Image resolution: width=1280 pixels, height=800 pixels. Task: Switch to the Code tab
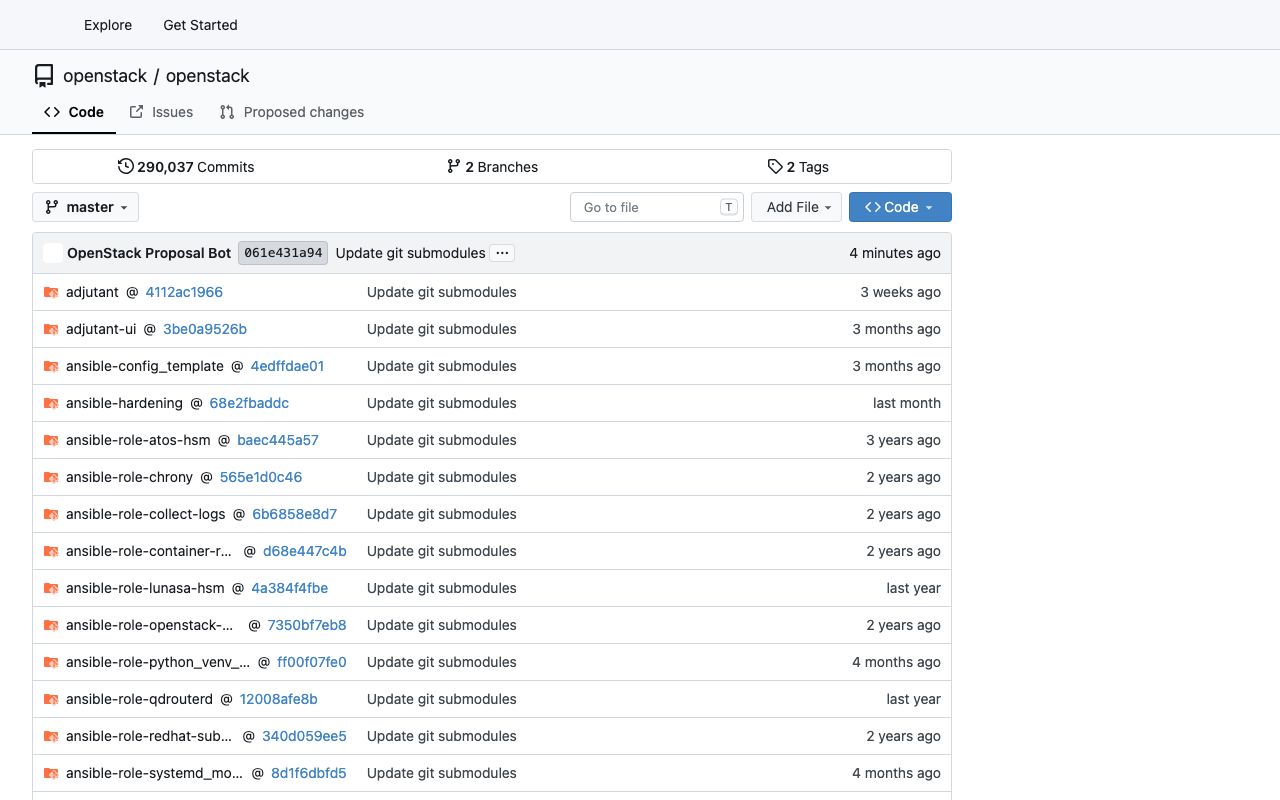pyautogui.click(x=74, y=112)
